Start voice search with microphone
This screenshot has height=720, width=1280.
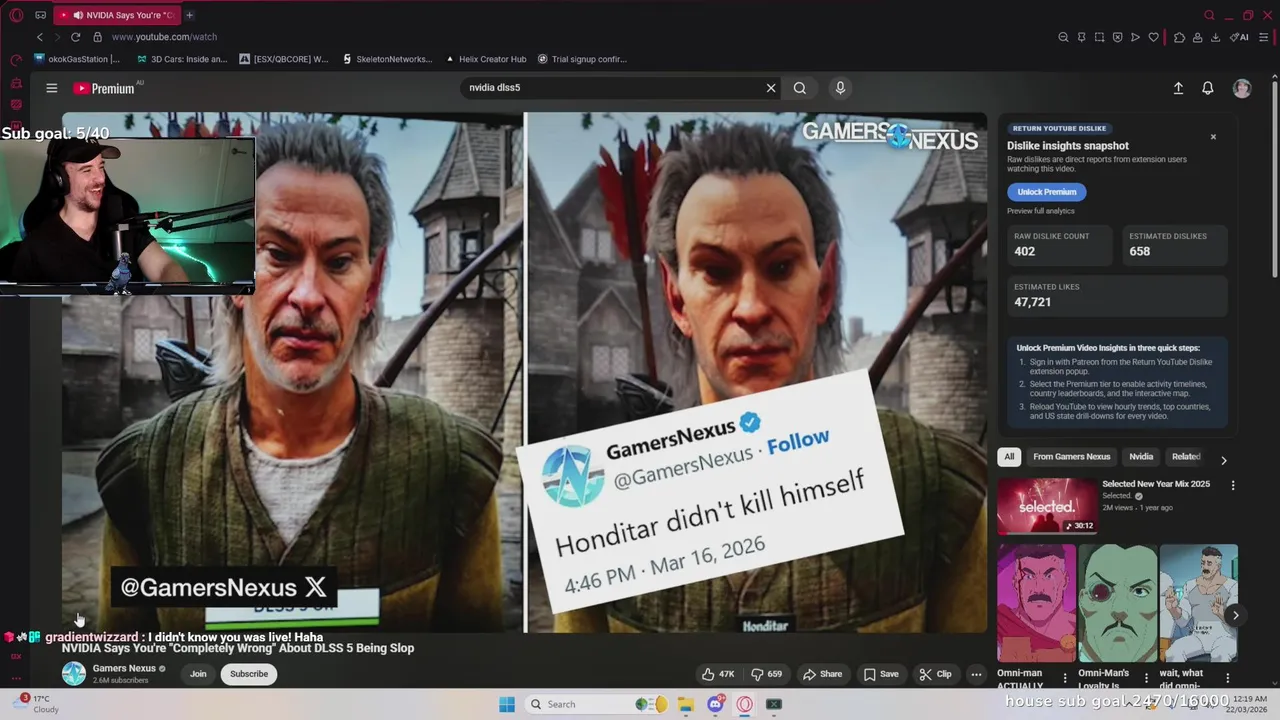pos(840,88)
